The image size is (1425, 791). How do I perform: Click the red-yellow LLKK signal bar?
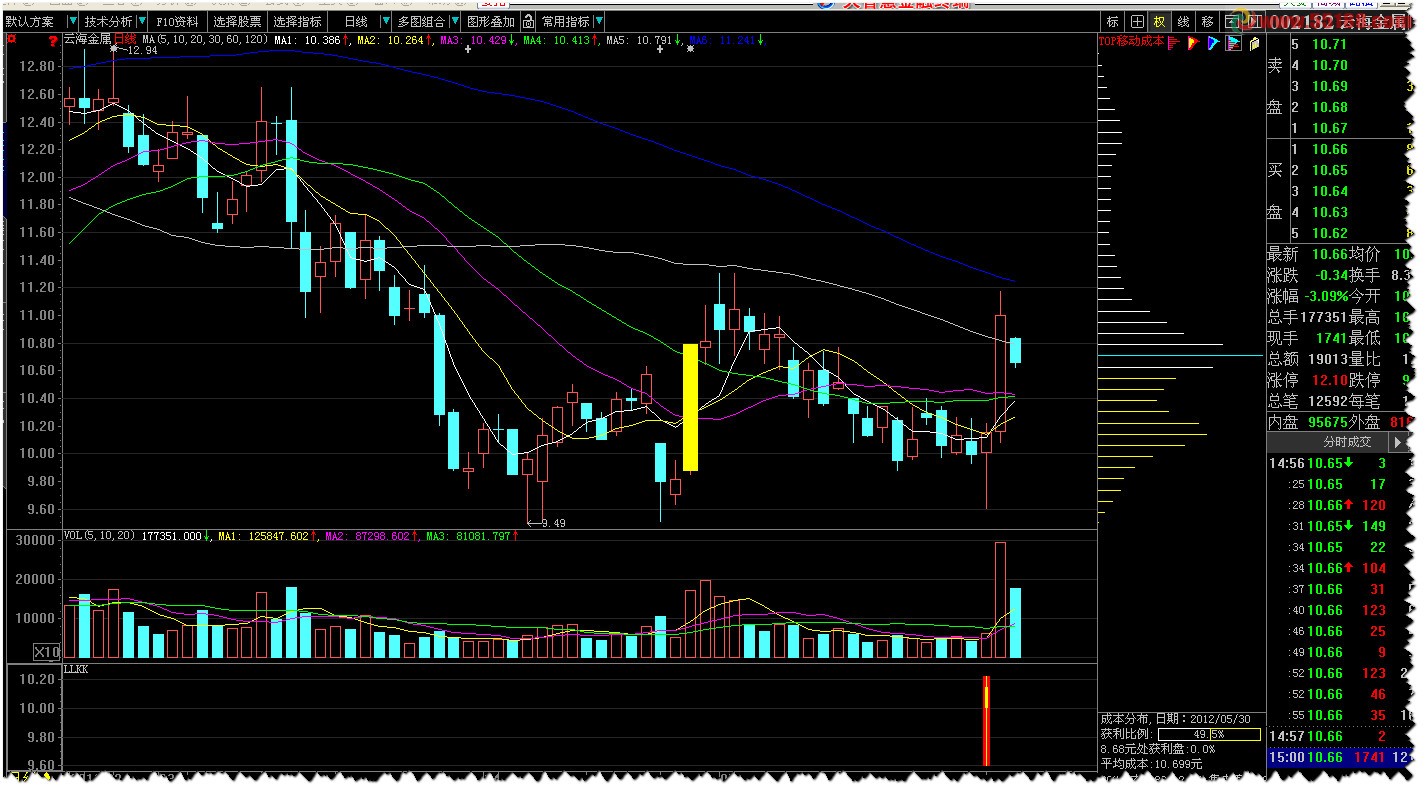(986, 721)
